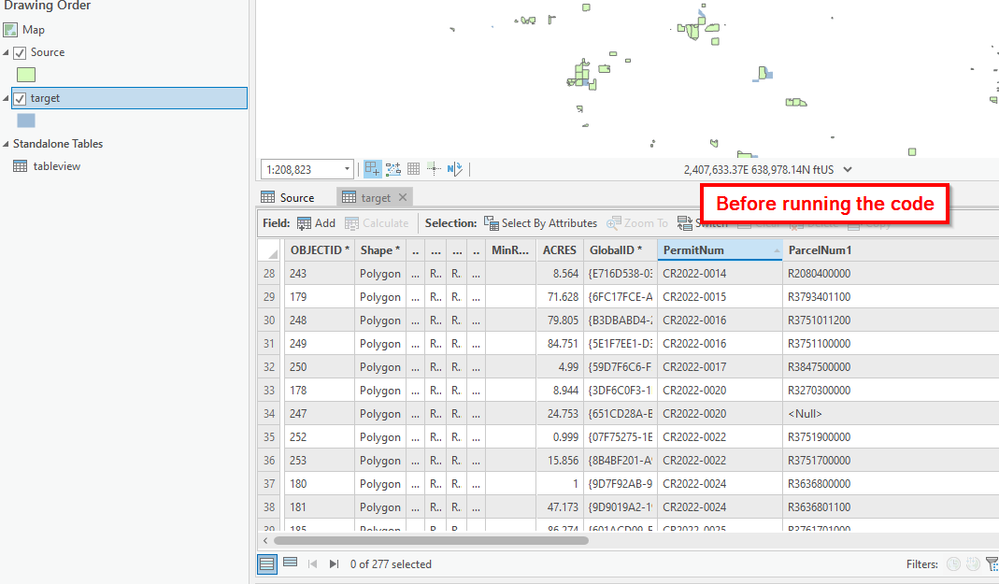
Task: Switch to the Source table tab
Action: click(288, 197)
